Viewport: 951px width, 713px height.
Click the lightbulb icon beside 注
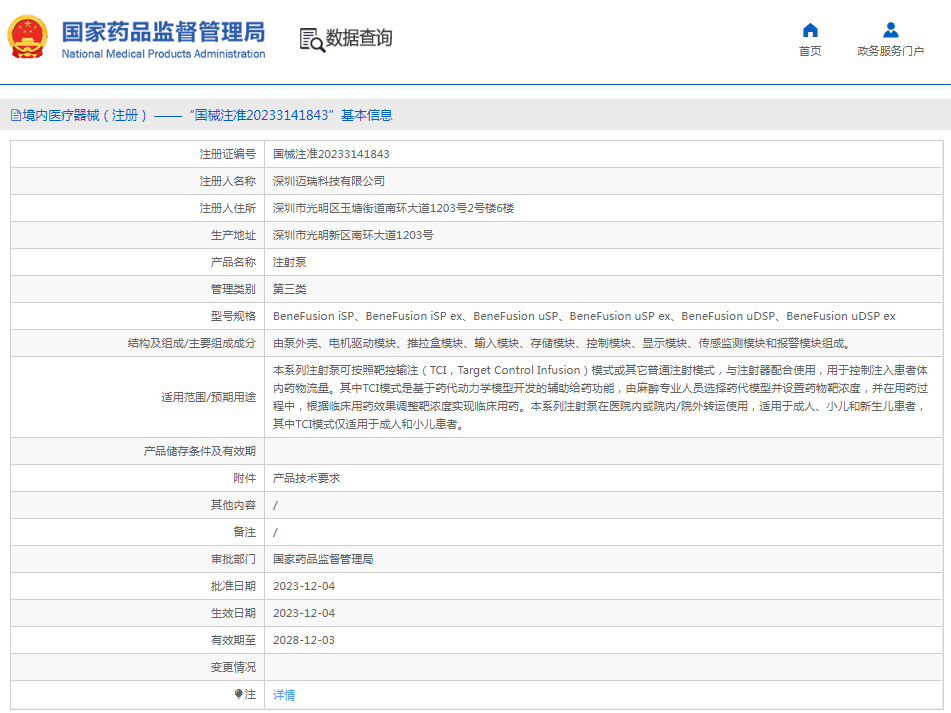click(x=238, y=694)
